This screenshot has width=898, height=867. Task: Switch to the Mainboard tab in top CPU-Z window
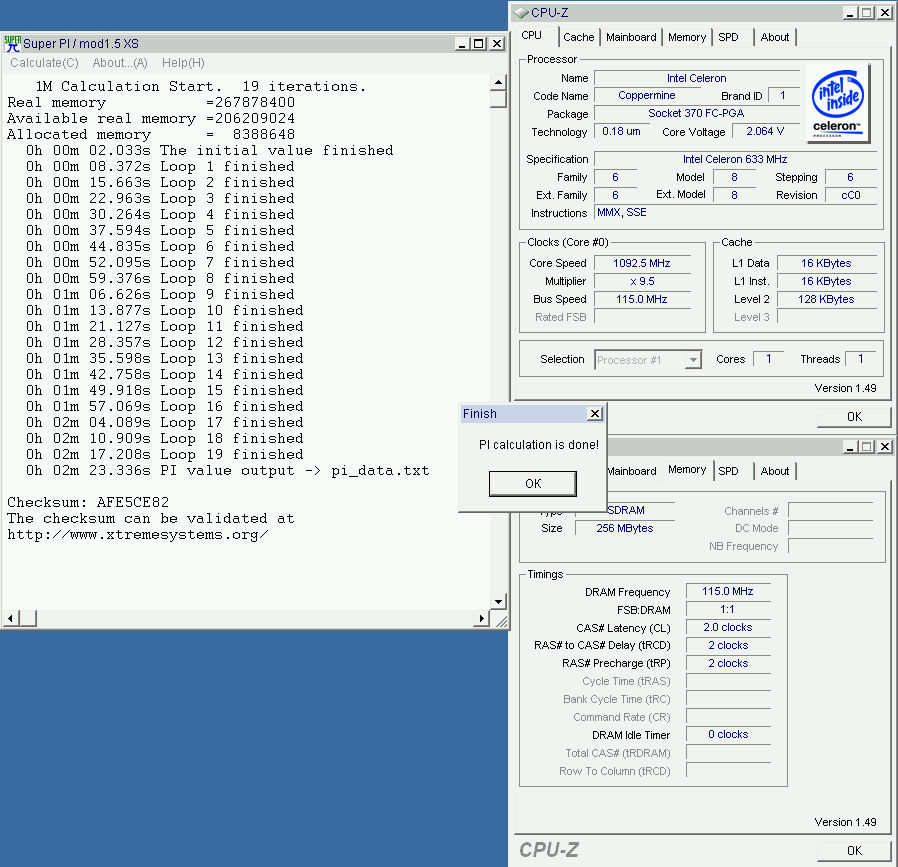(x=631, y=37)
